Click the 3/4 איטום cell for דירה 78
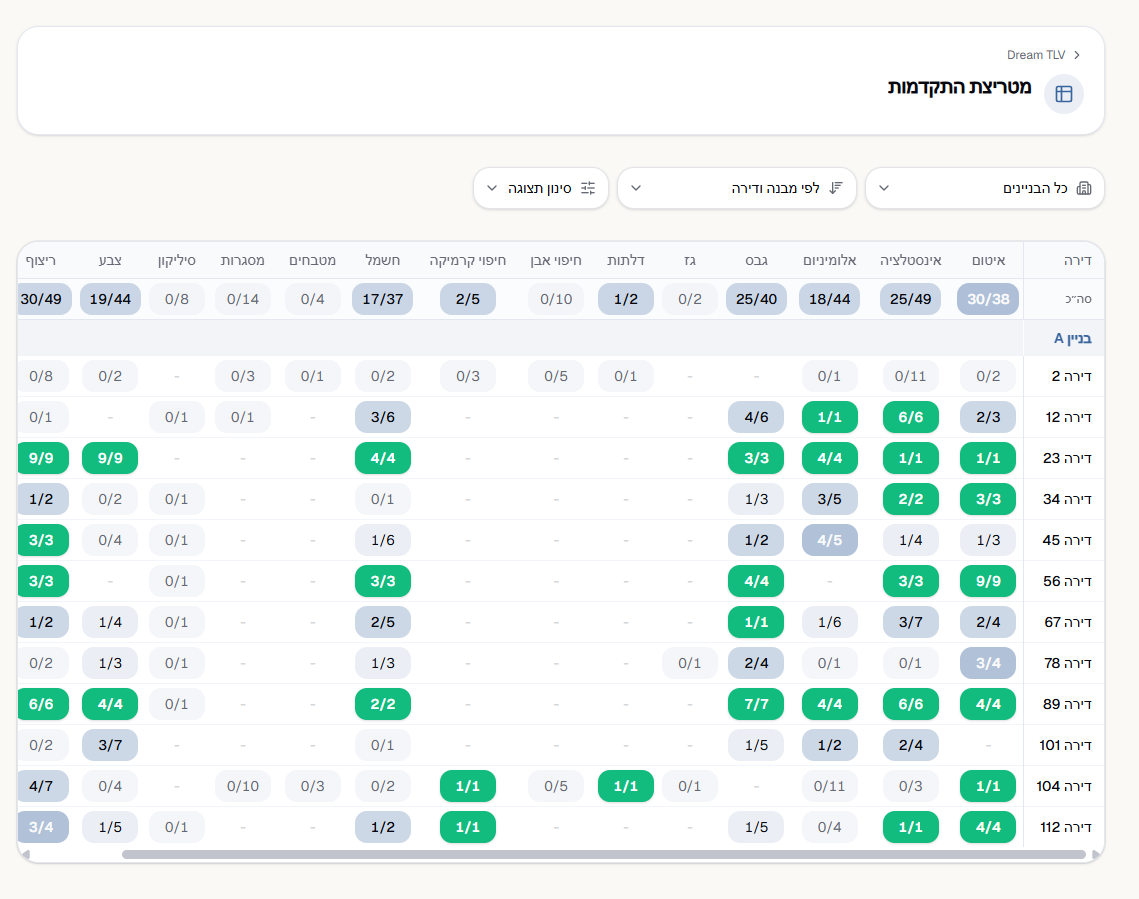The image size is (1139, 899). pyautogui.click(x=988, y=663)
